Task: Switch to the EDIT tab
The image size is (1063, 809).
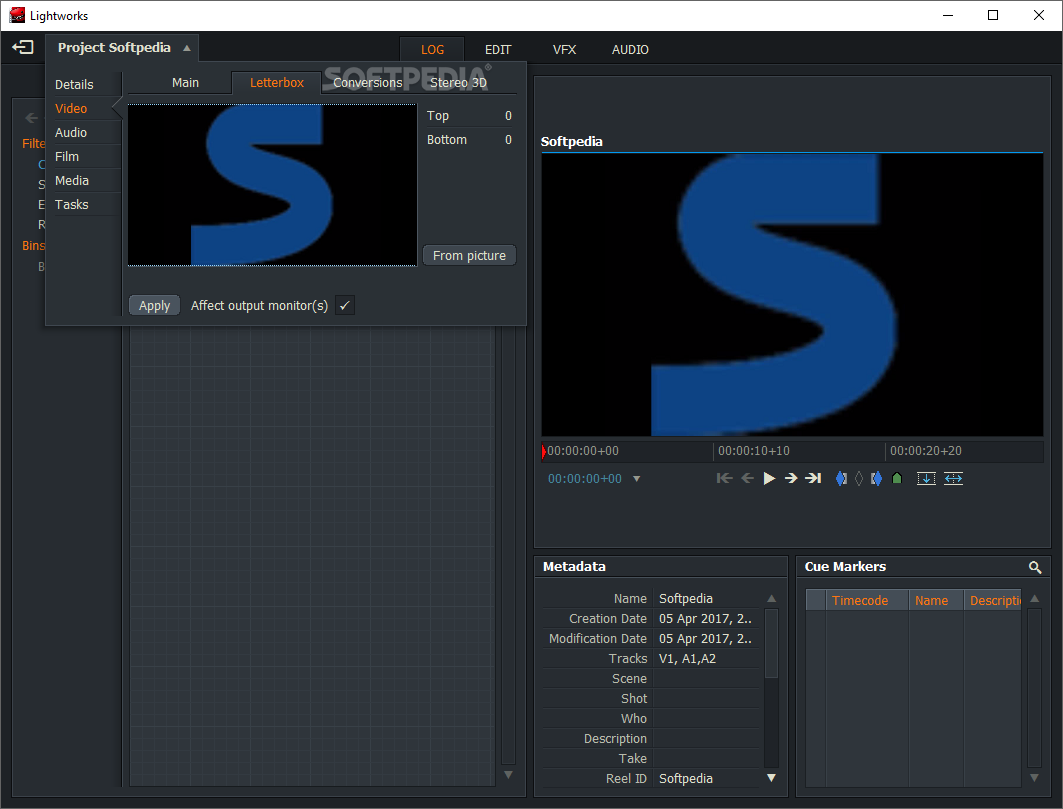Action: point(498,50)
